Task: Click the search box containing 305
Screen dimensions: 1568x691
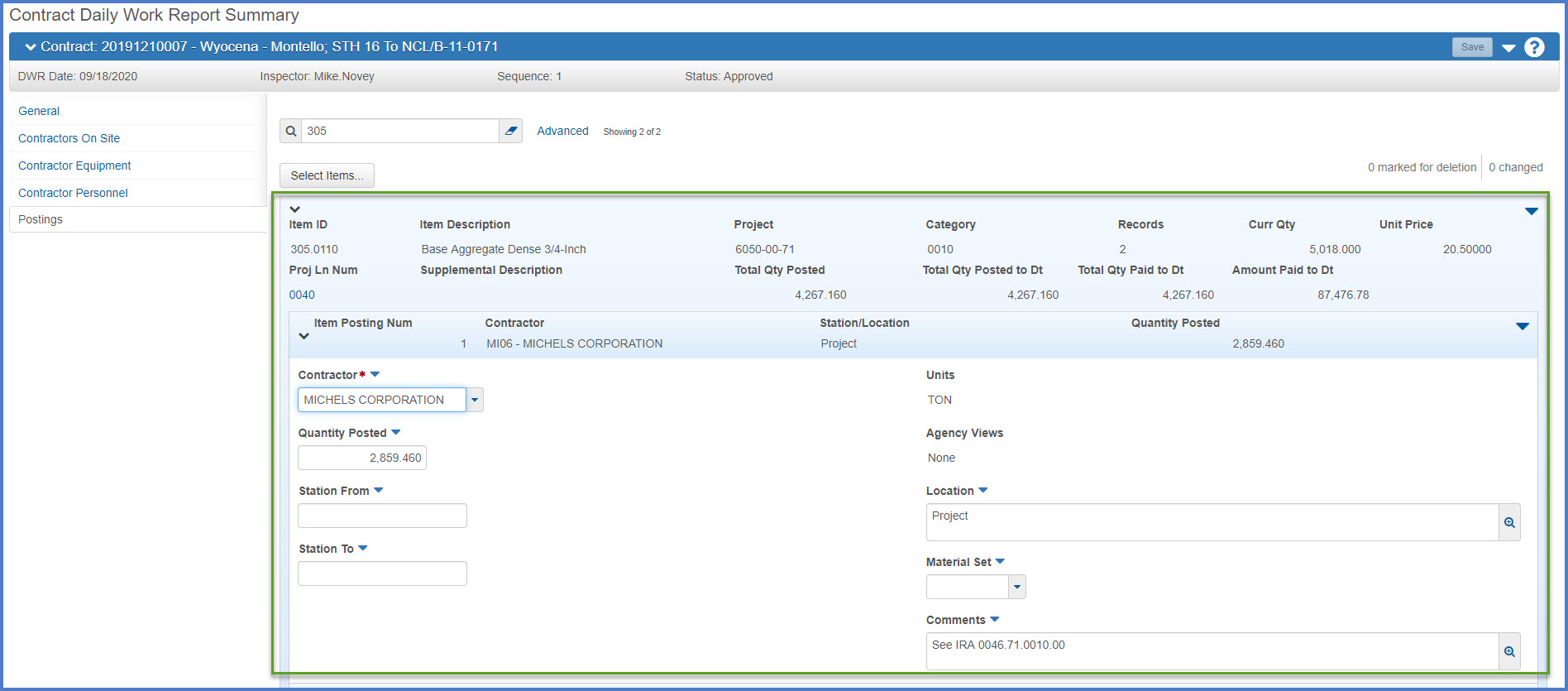Action: (x=400, y=131)
